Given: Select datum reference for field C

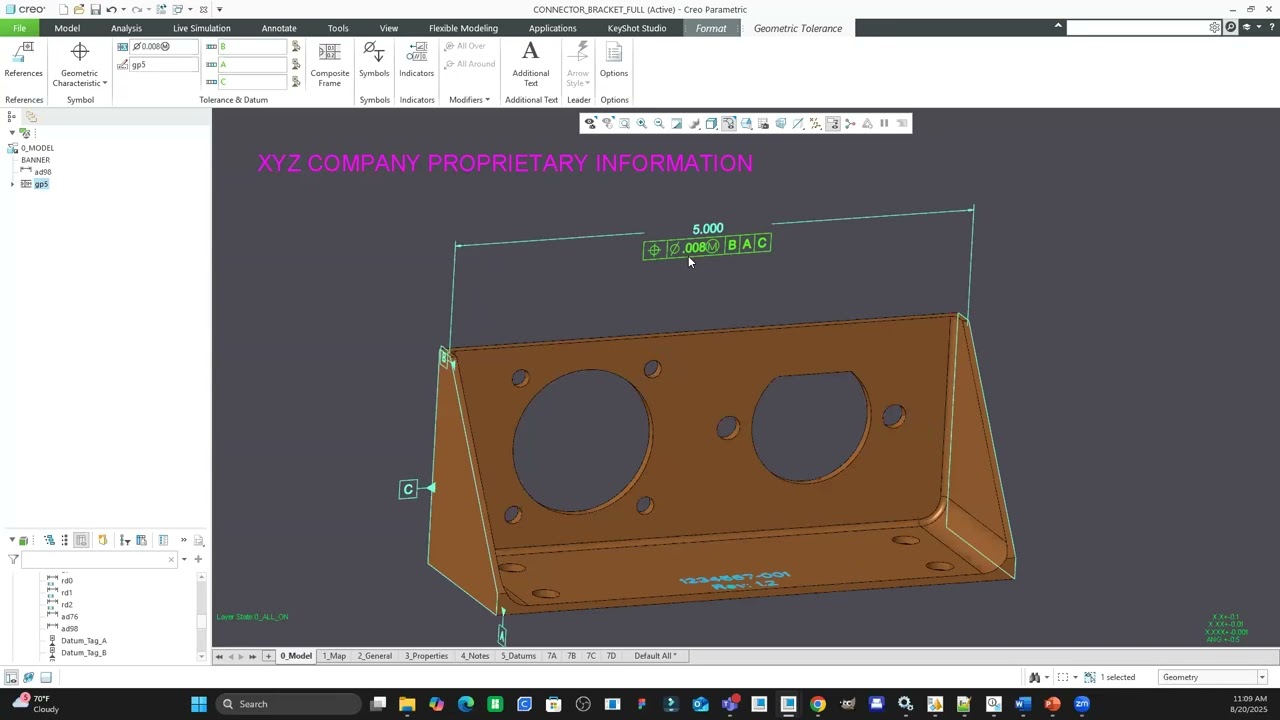Looking at the screenshot, I should pos(296,82).
